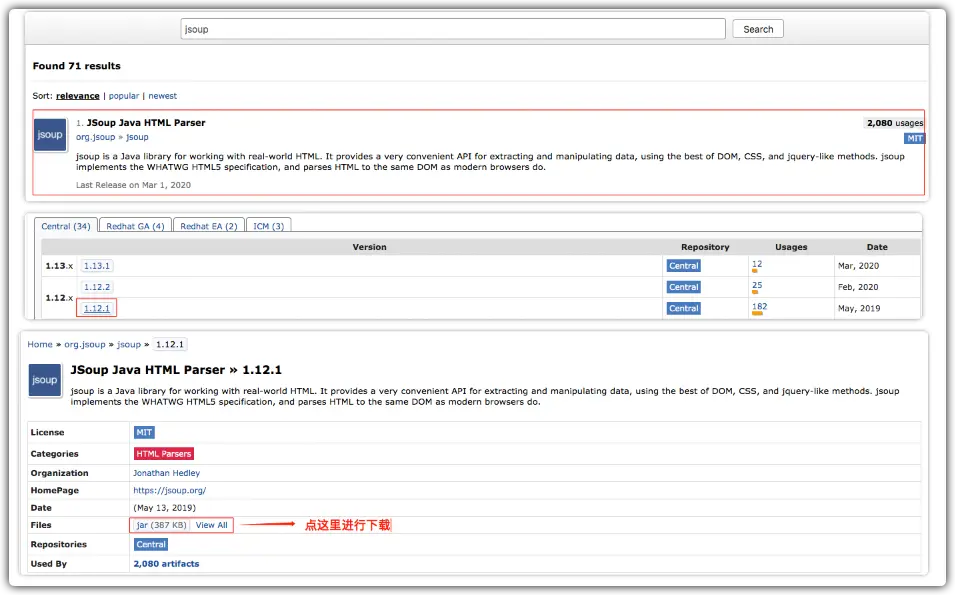Download the jar (387 KB) file
955x595 pixels.
pyautogui.click(x=161, y=525)
